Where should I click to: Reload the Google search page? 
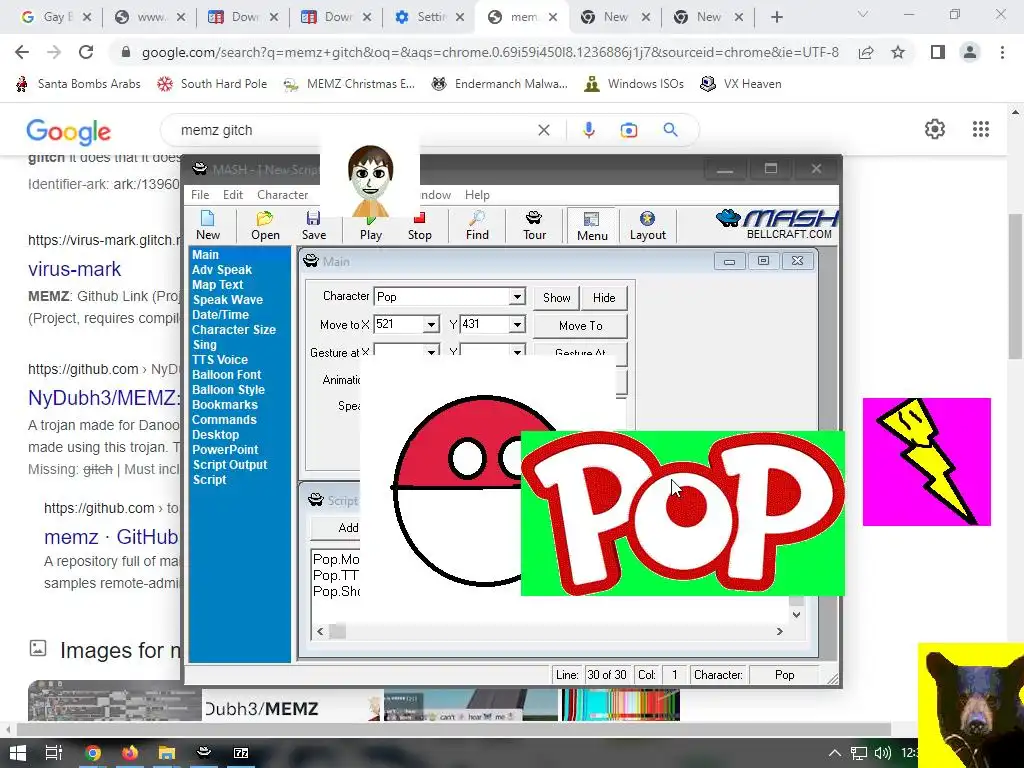[x=86, y=52]
